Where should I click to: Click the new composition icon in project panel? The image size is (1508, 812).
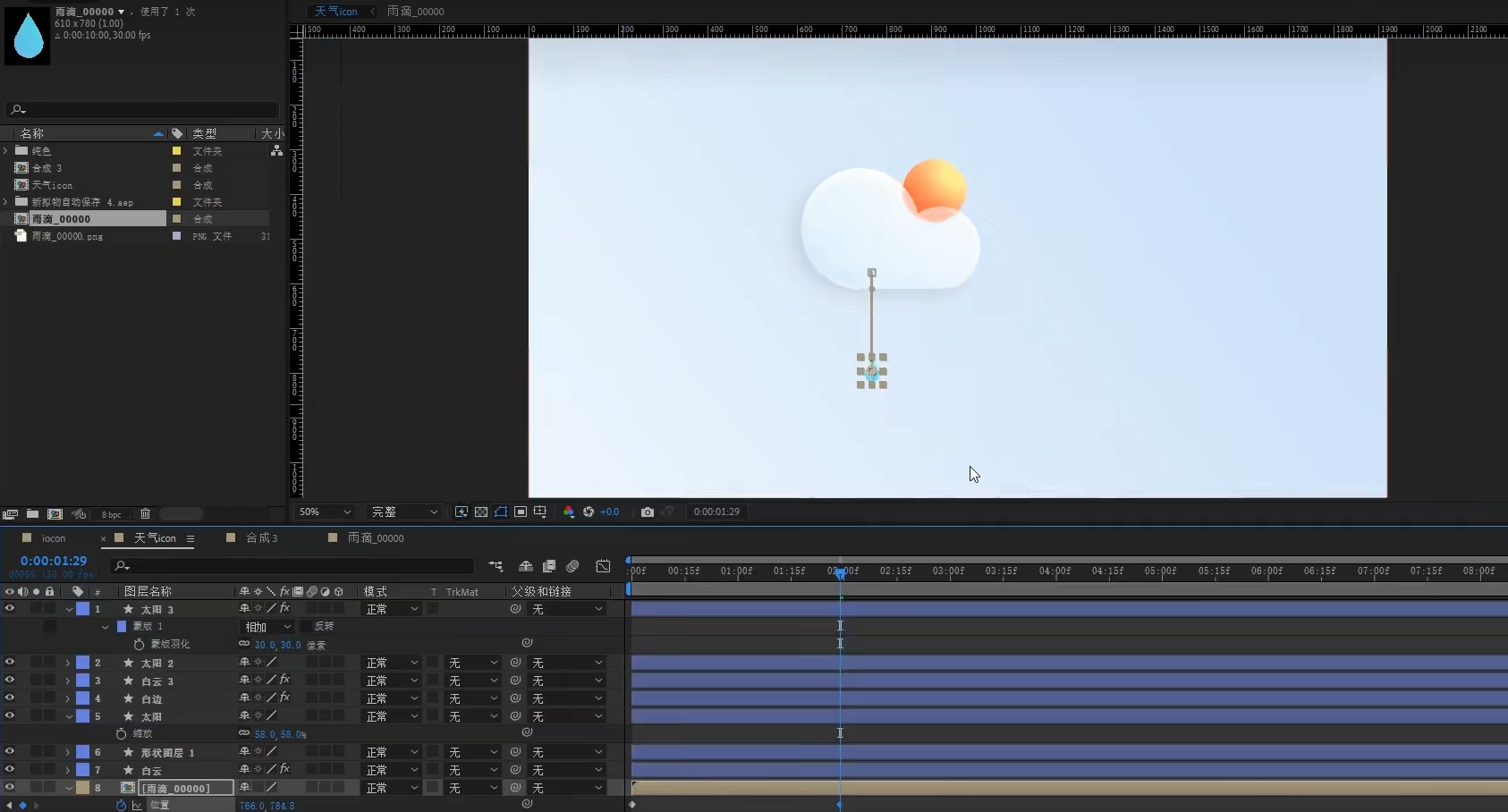click(55, 514)
